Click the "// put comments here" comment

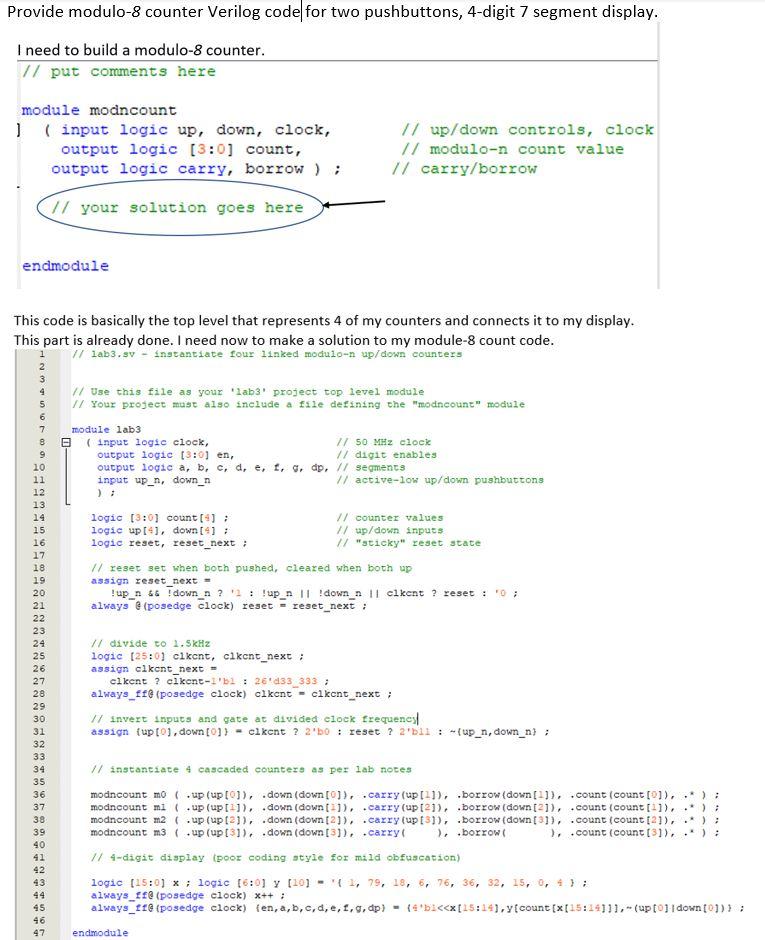click(119, 71)
